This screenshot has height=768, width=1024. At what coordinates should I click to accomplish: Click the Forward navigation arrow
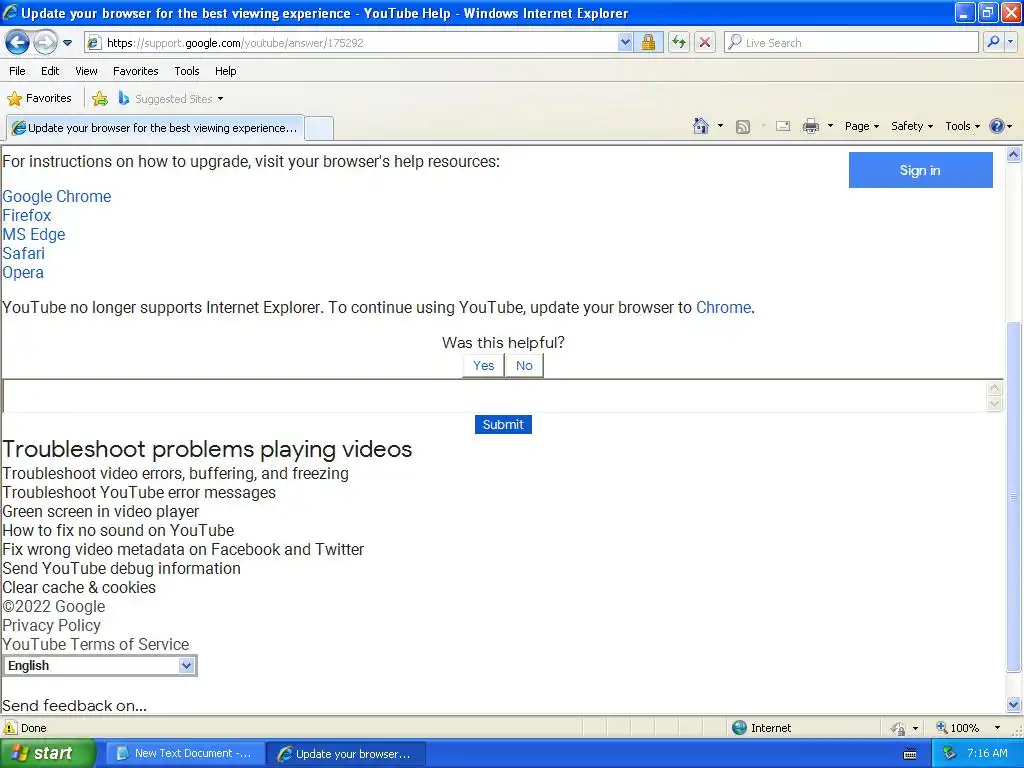pyautogui.click(x=45, y=42)
